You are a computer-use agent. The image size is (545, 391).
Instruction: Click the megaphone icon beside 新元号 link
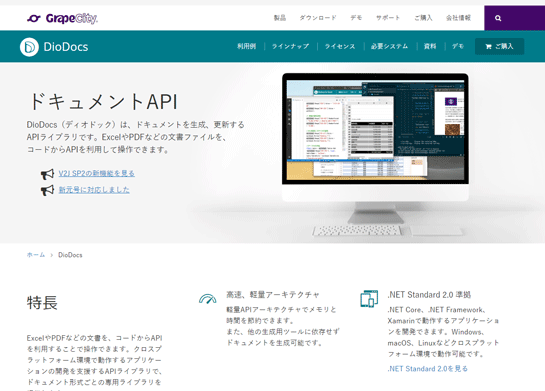[48, 190]
